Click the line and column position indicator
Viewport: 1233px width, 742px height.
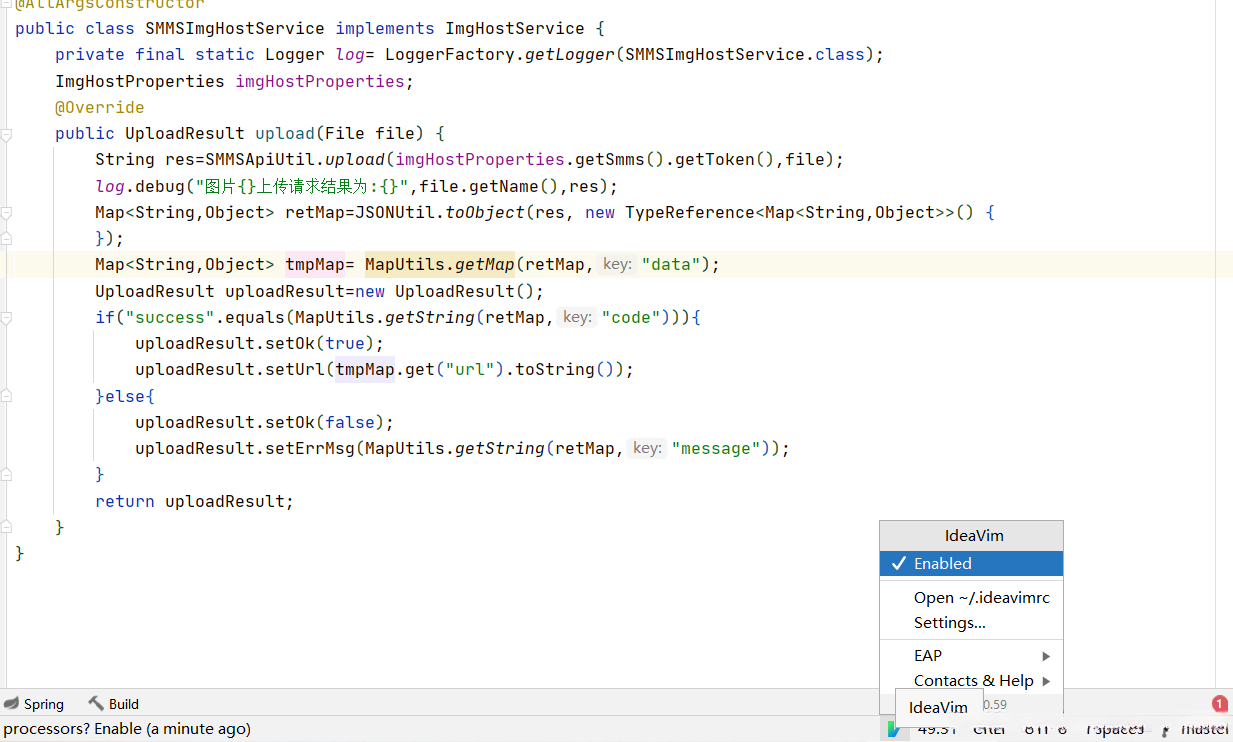coord(937,730)
